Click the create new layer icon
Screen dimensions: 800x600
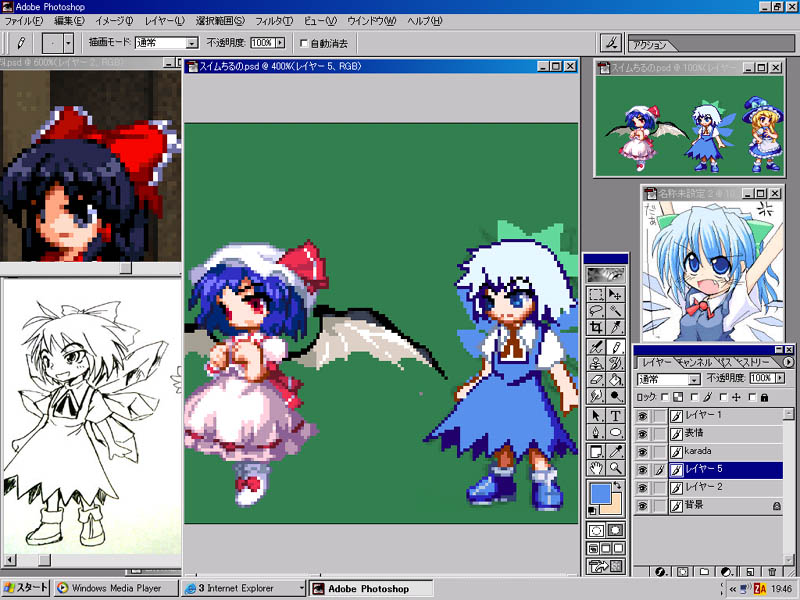point(749,571)
